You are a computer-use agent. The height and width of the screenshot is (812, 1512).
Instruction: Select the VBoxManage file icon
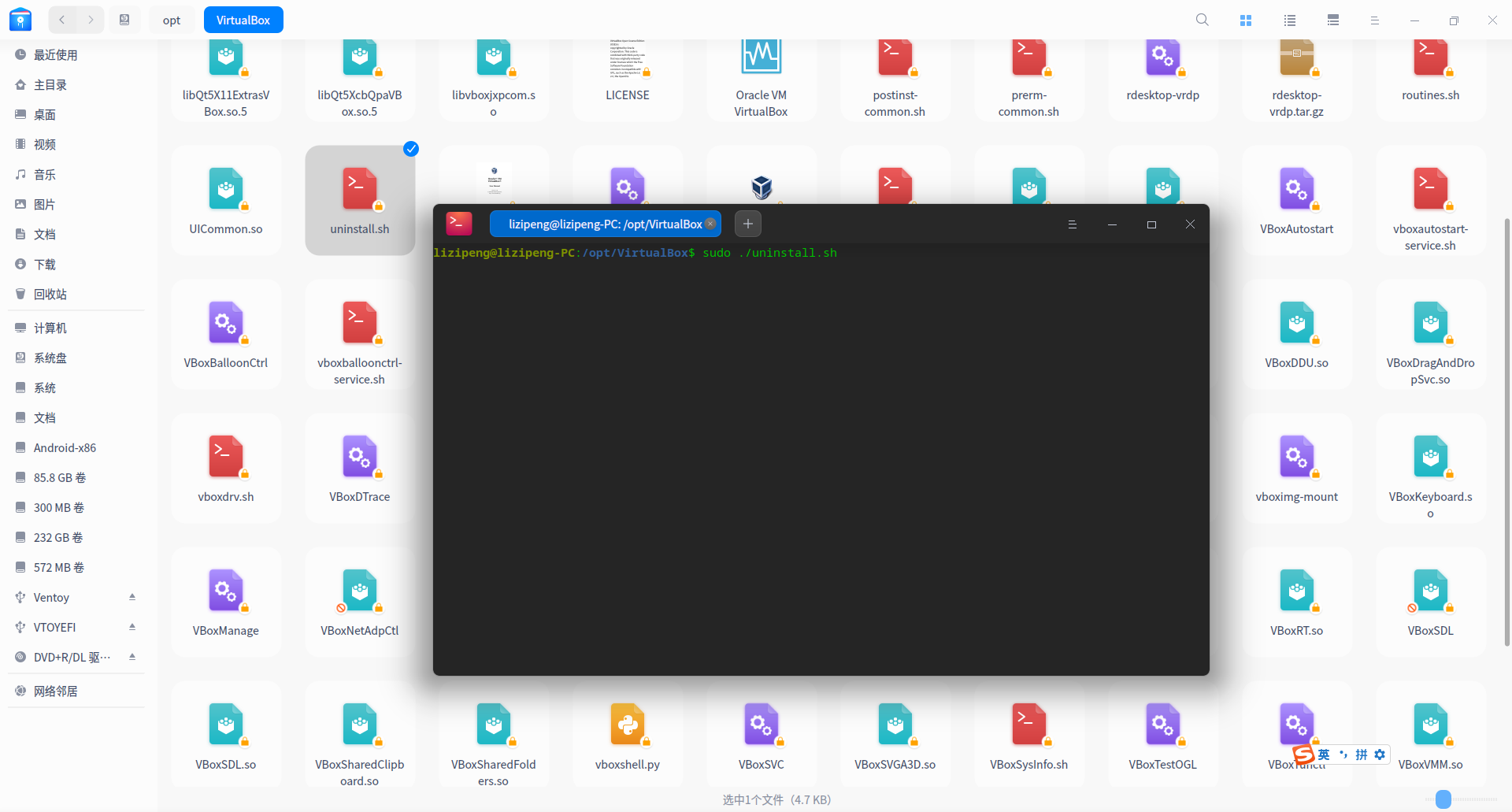226,591
